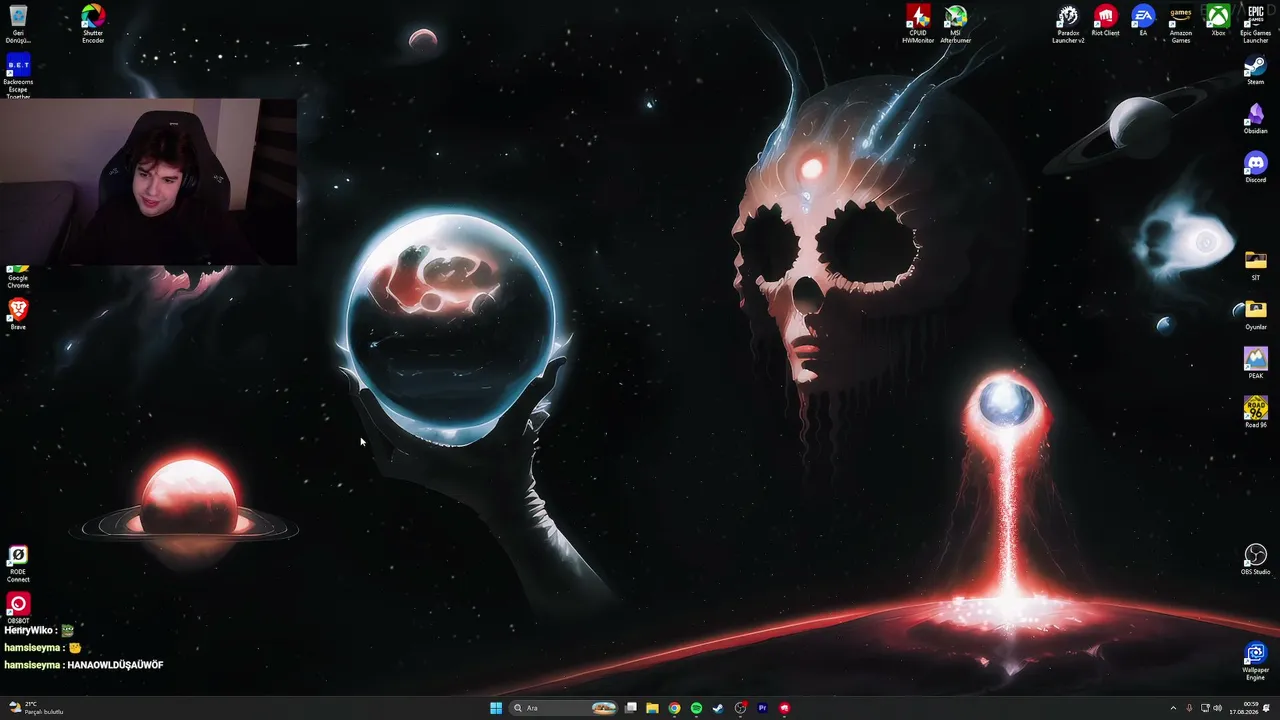The width and height of the screenshot is (1280, 720).
Task: Click the HenryWiko chat username
Action: coord(28,631)
